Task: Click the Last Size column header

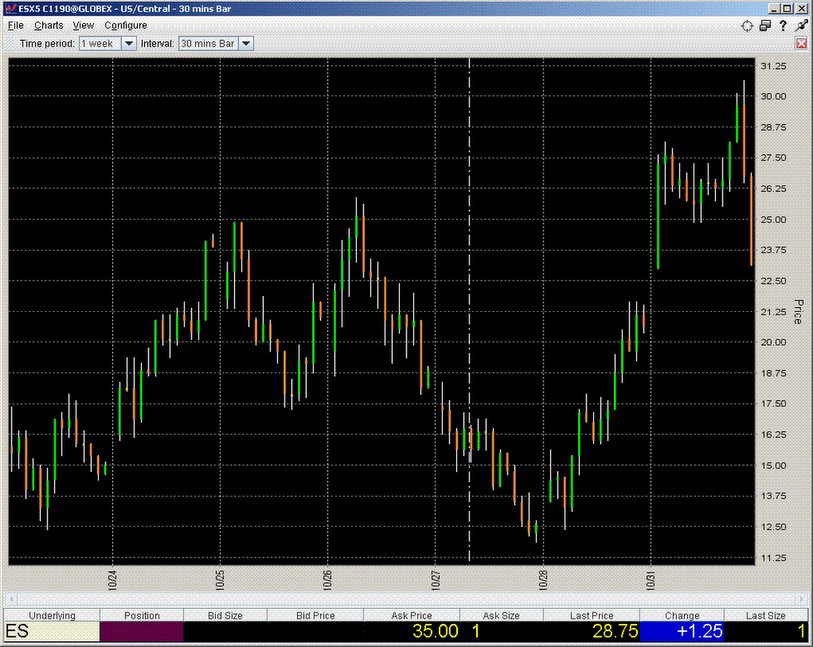Action: (x=766, y=615)
